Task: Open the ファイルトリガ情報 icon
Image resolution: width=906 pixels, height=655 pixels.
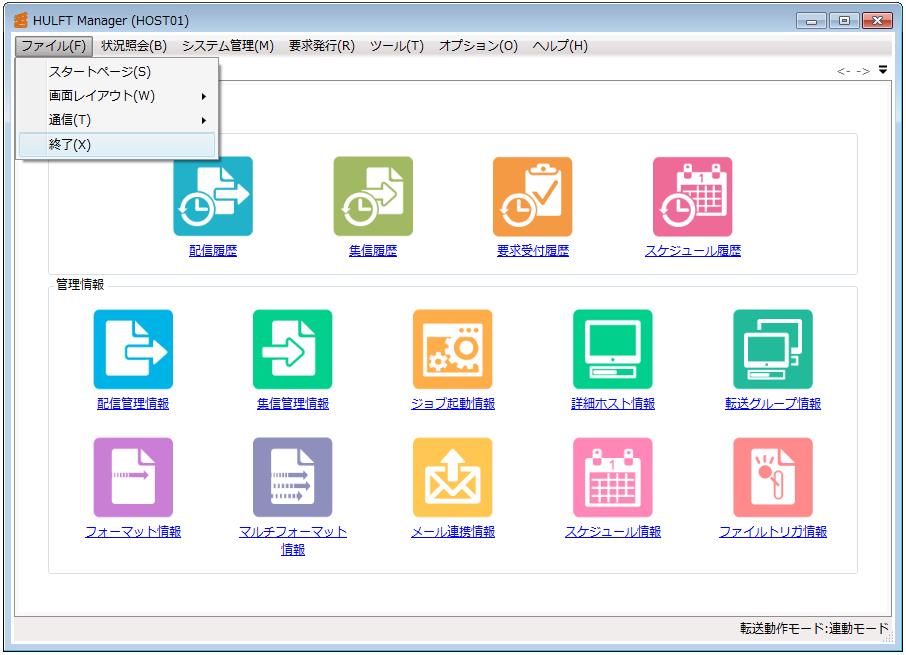Action: click(x=772, y=477)
